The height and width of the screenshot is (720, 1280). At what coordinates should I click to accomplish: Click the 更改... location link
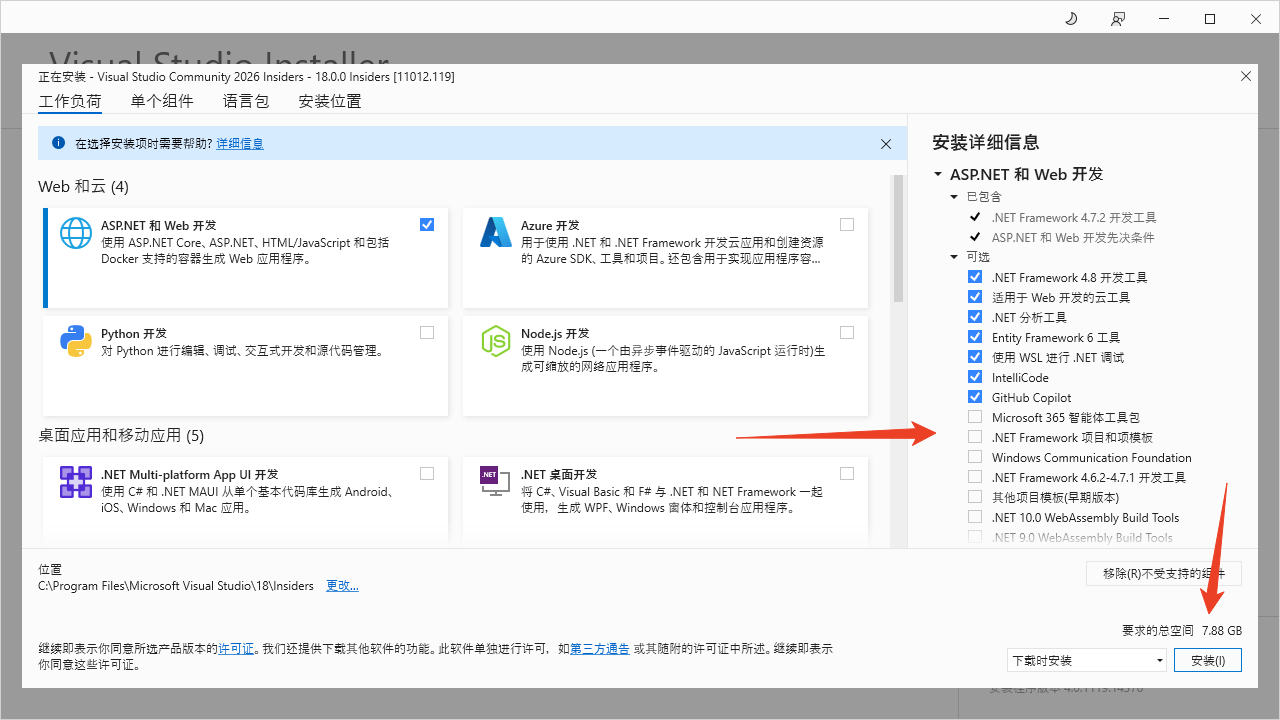(342, 586)
